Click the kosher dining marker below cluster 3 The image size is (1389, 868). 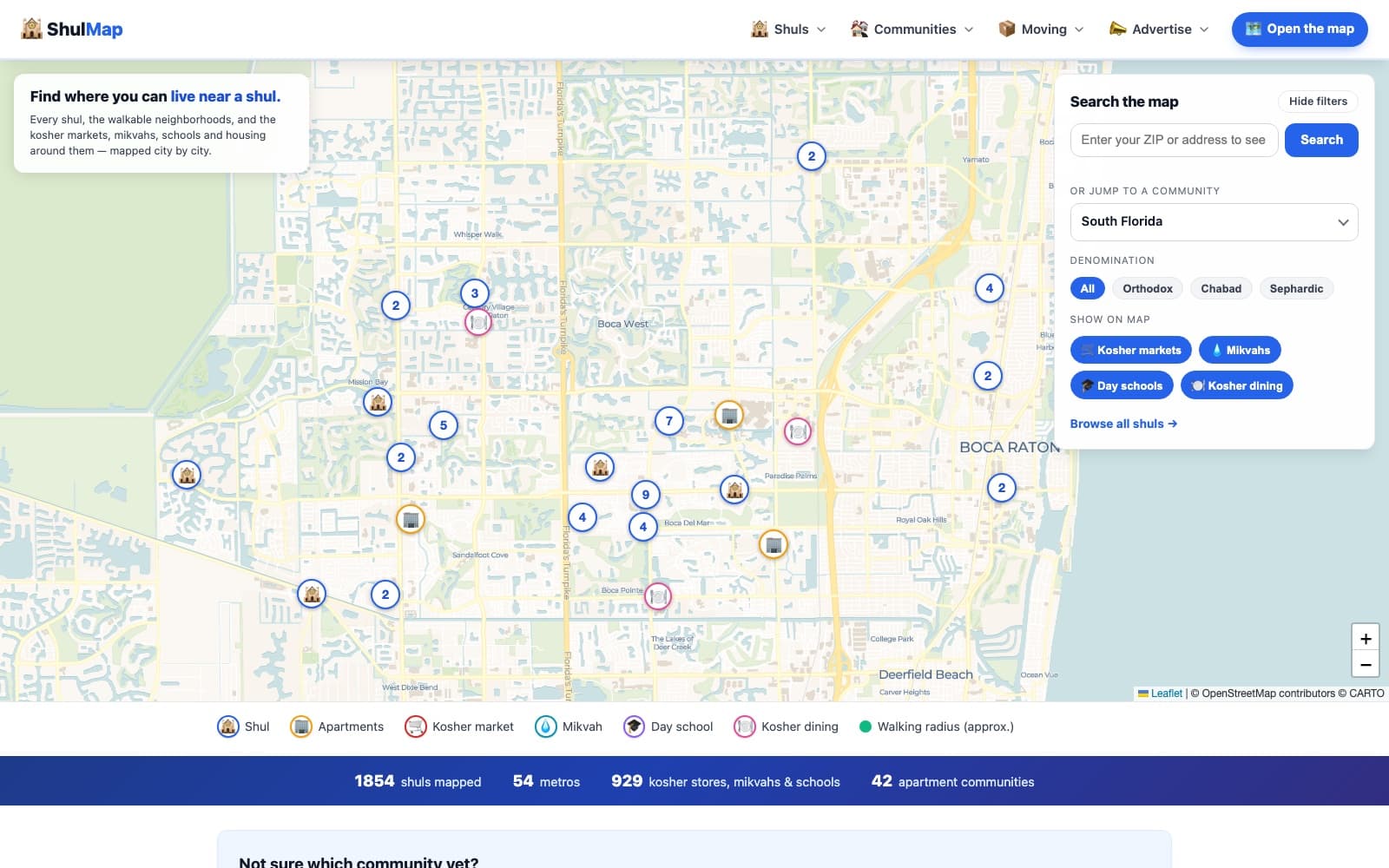click(478, 322)
